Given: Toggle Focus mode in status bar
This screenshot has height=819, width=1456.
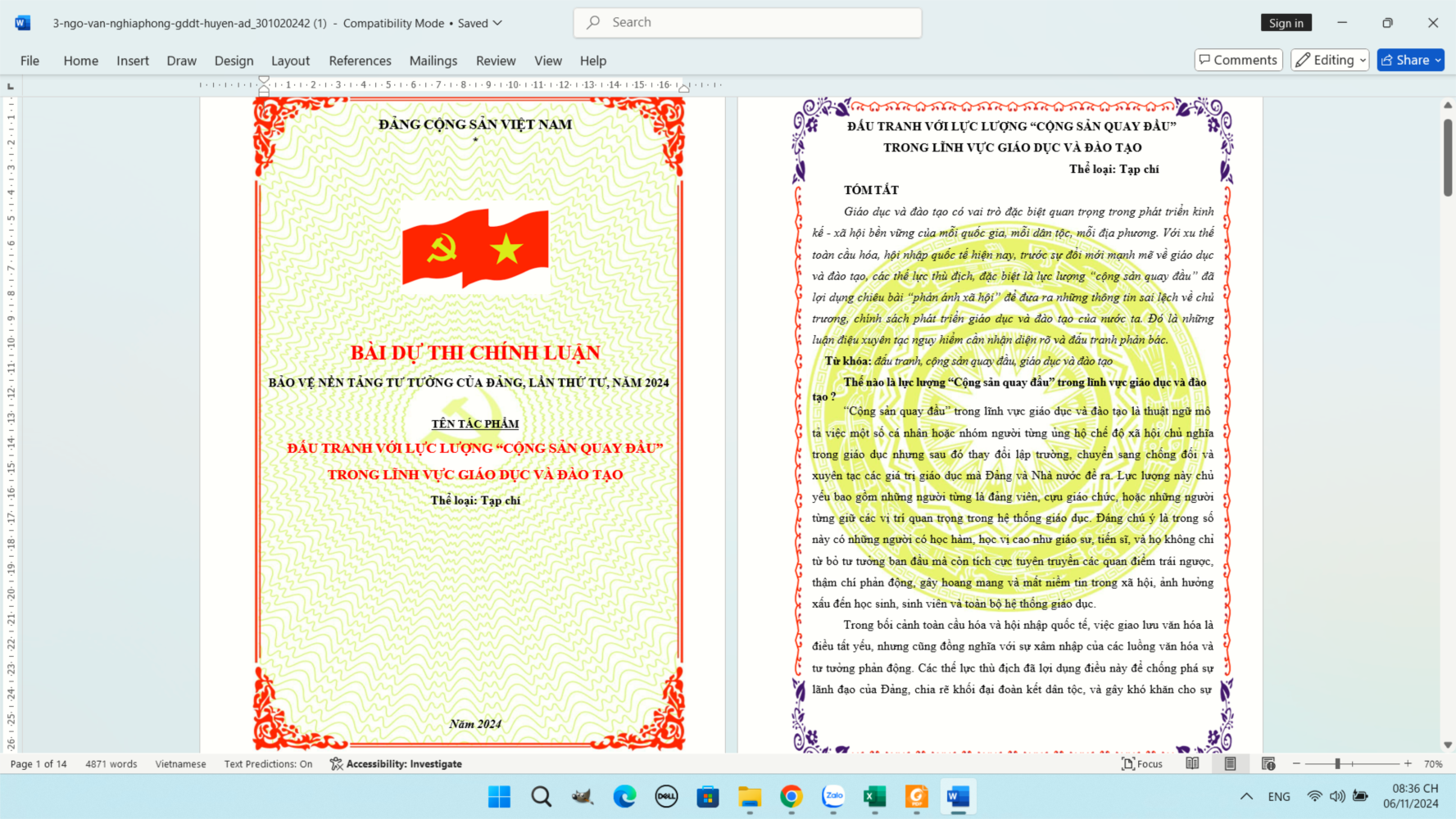Looking at the screenshot, I should click(1141, 763).
